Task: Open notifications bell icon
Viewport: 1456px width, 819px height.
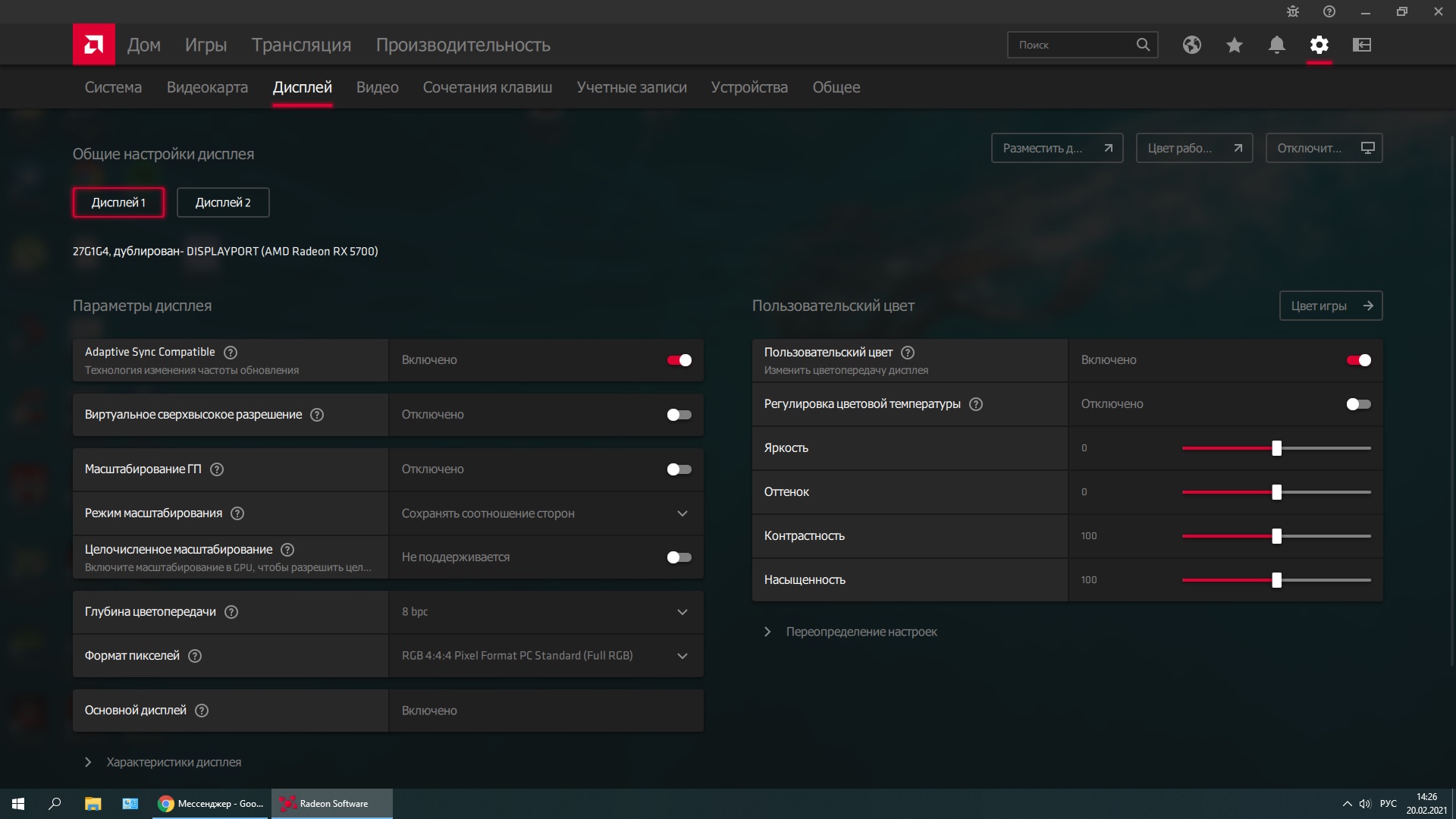Action: [x=1276, y=45]
